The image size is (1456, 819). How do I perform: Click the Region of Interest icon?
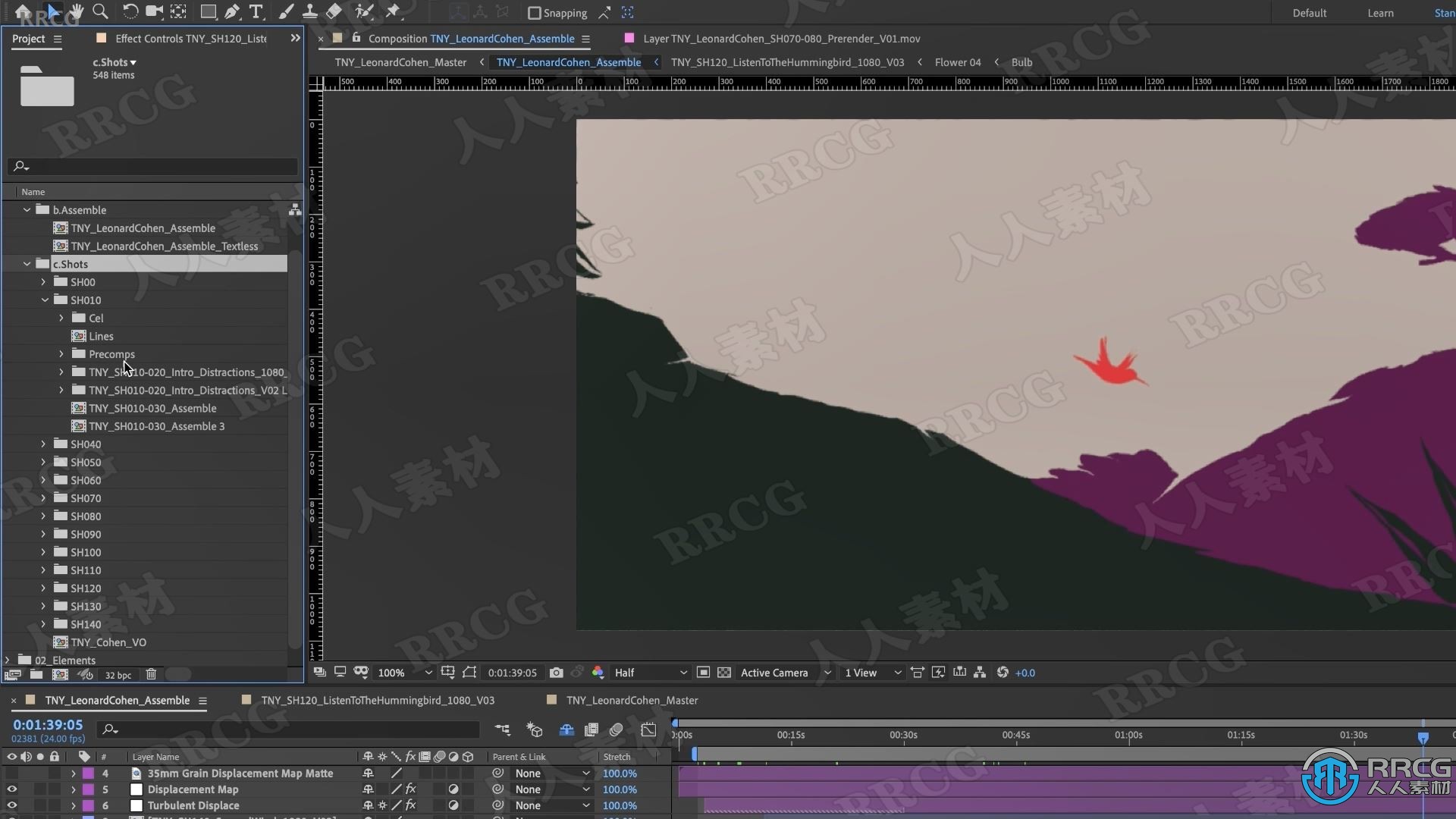pyautogui.click(x=703, y=673)
